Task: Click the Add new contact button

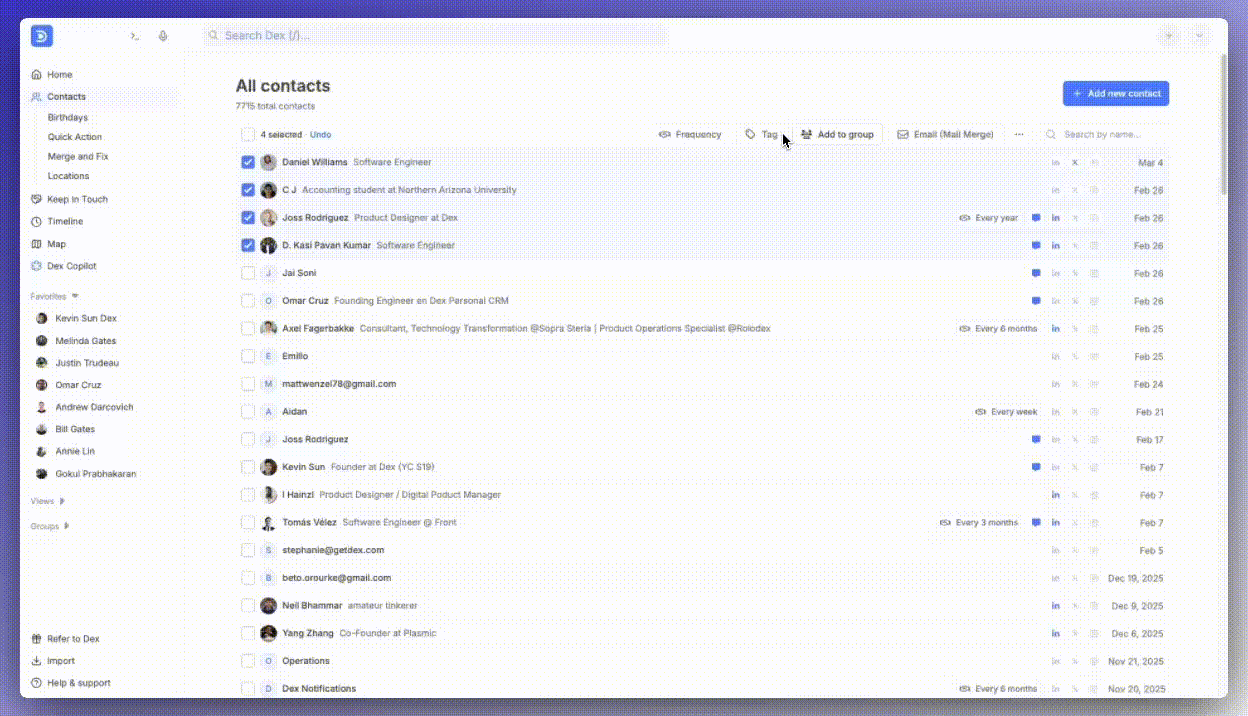Action: 1115,92
